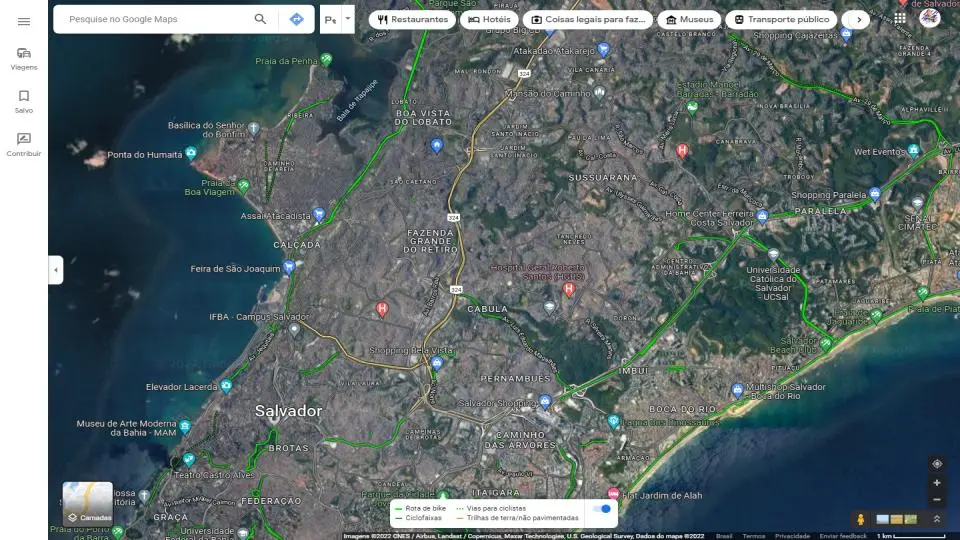The image size is (960, 540).
Task: Open the hamburger main menu
Action: tap(24, 21)
